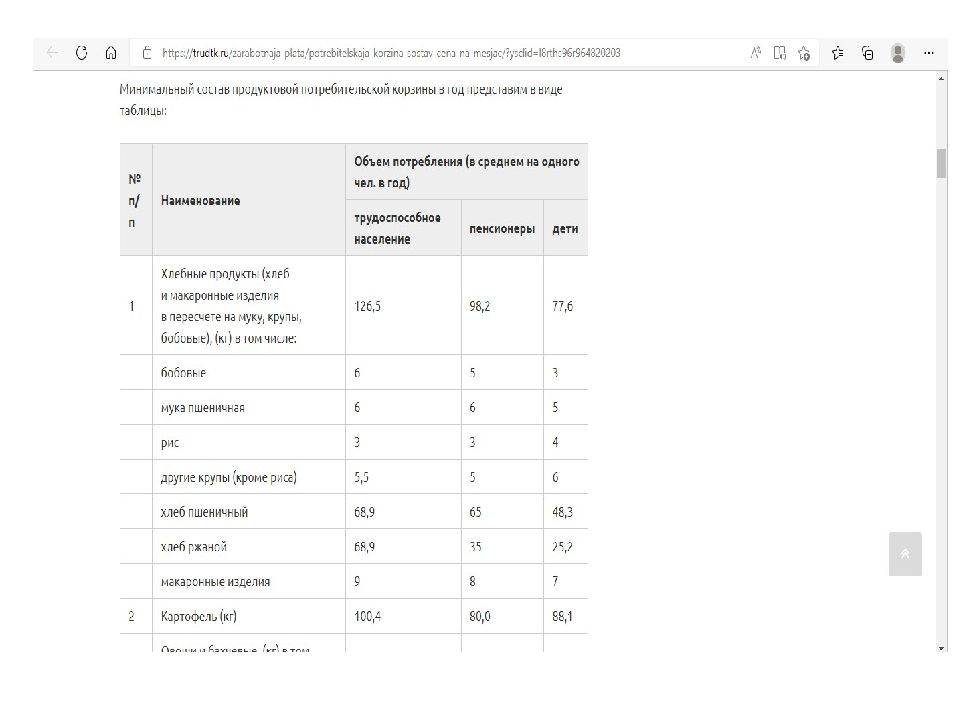Click the trudtk.ru address bar
This screenshot has width=960, height=720.
pos(391,53)
